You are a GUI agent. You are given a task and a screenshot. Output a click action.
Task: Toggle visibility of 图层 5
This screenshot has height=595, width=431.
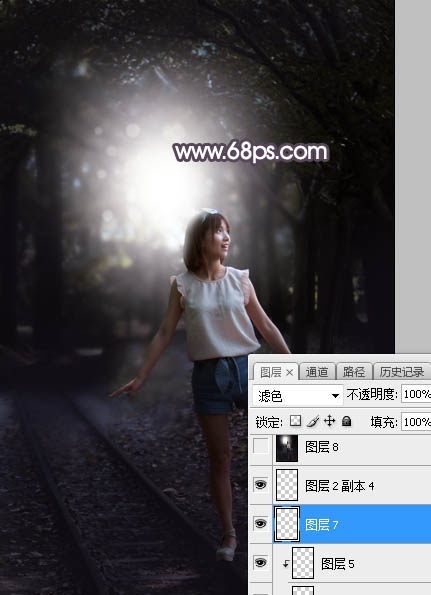click(260, 563)
